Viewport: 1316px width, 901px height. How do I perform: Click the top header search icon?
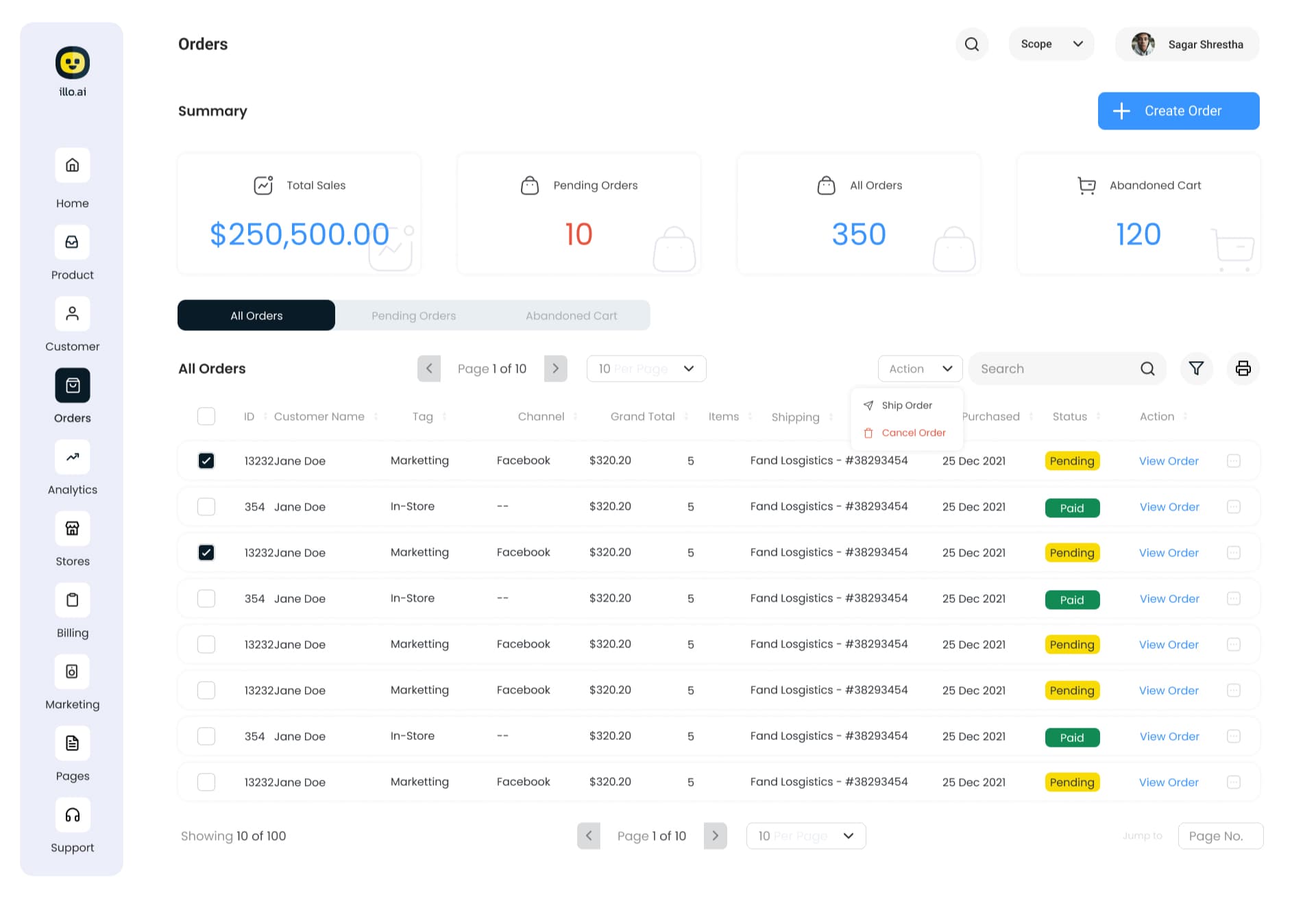point(971,45)
